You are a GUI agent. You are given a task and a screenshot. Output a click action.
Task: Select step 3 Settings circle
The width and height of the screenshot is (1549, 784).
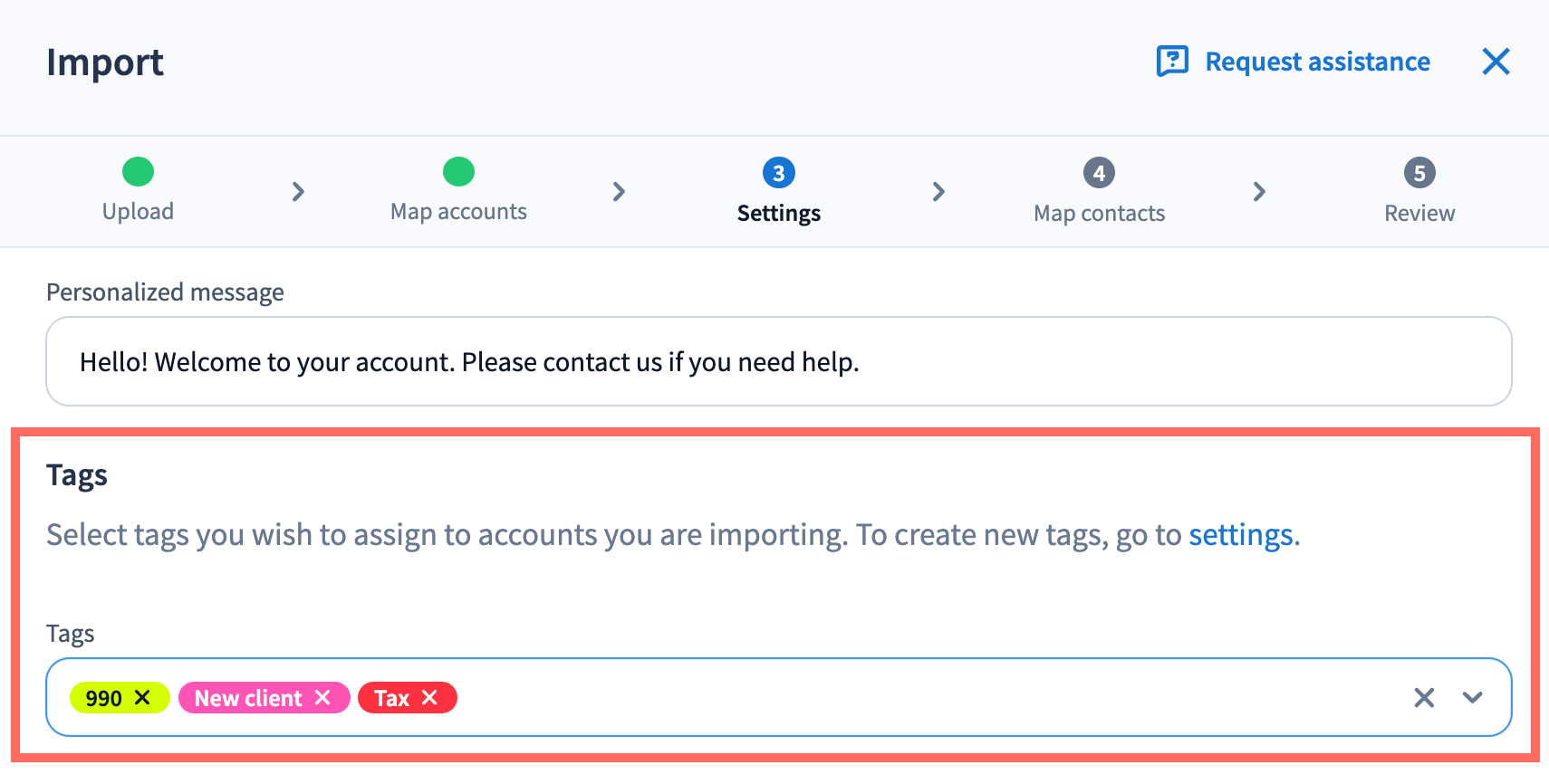tap(778, 173)
